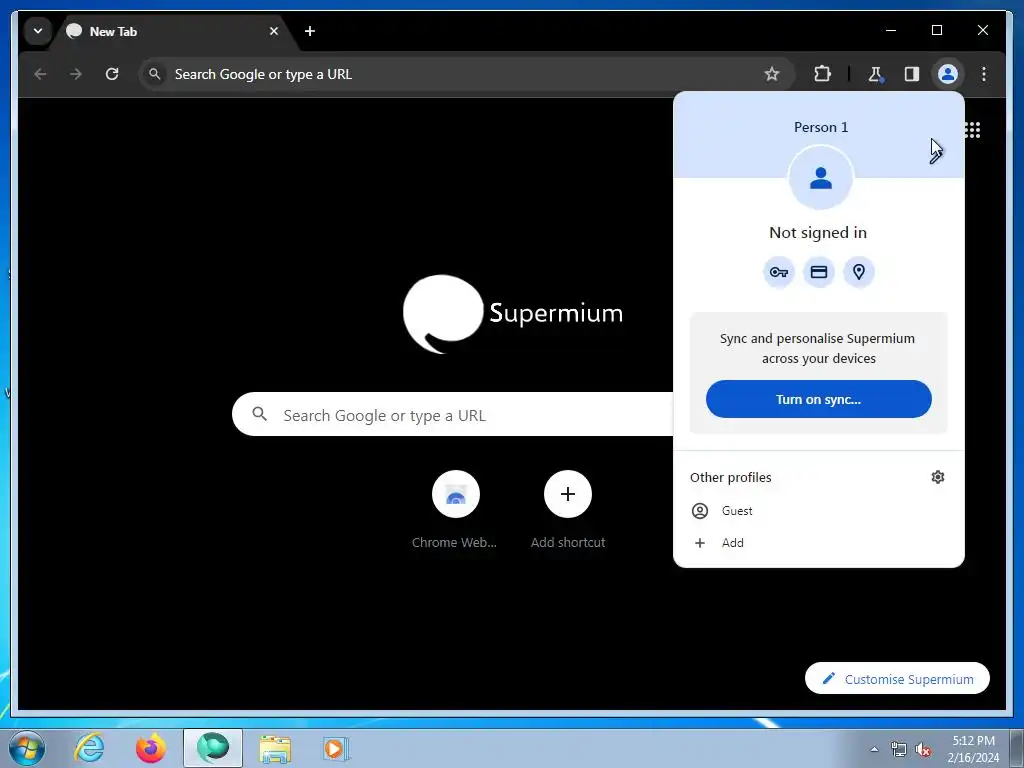Go forward to next page

tap(76, 74)
